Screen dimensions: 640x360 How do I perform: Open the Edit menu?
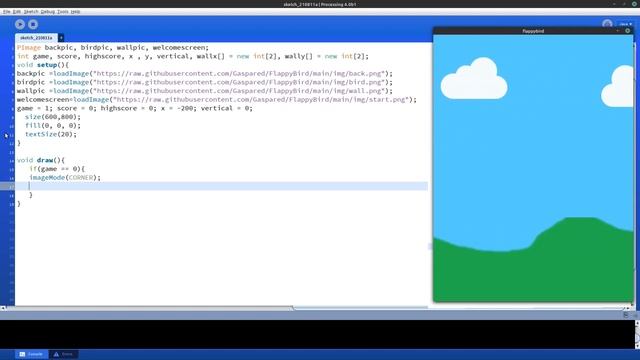17,11
